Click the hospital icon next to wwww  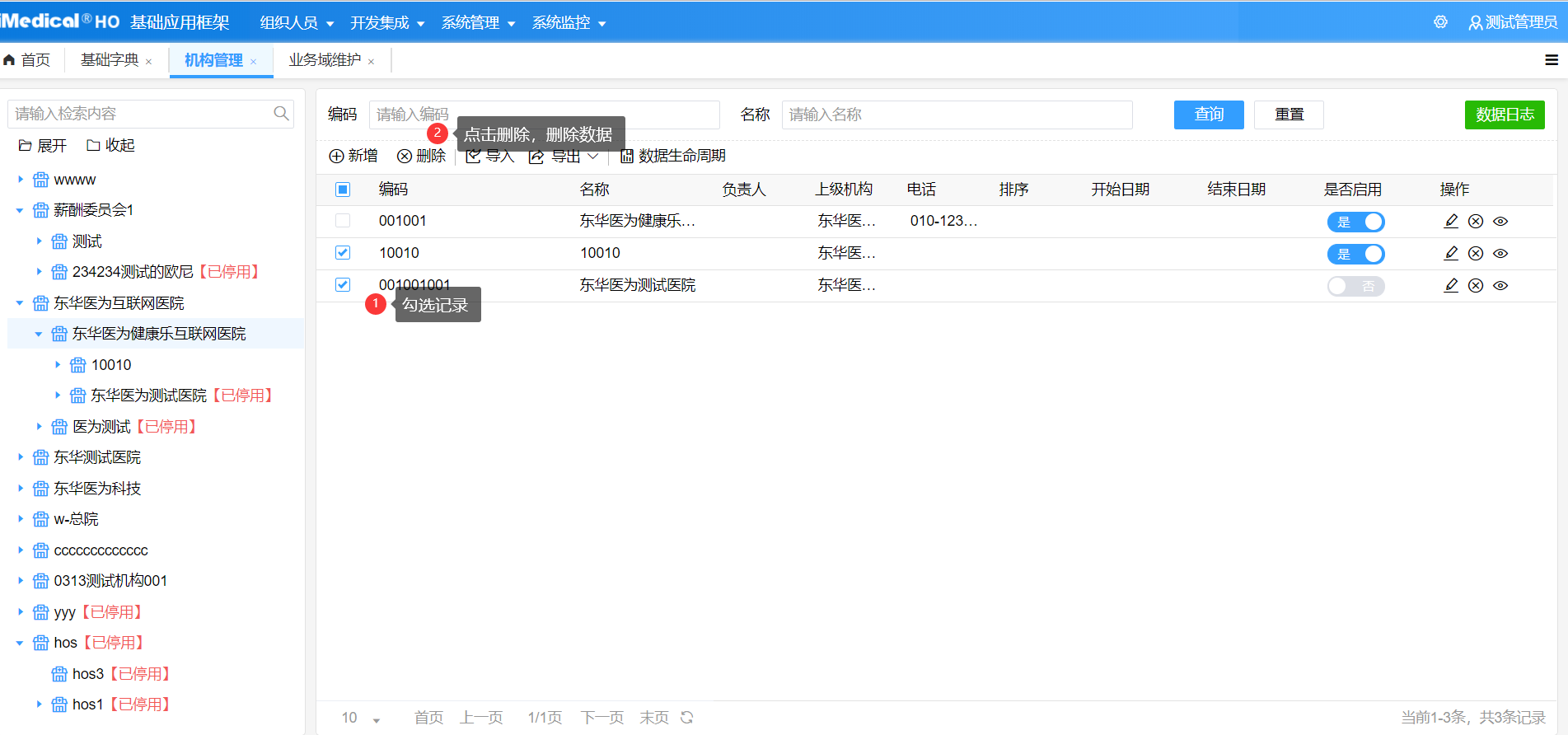click(40, 180)
